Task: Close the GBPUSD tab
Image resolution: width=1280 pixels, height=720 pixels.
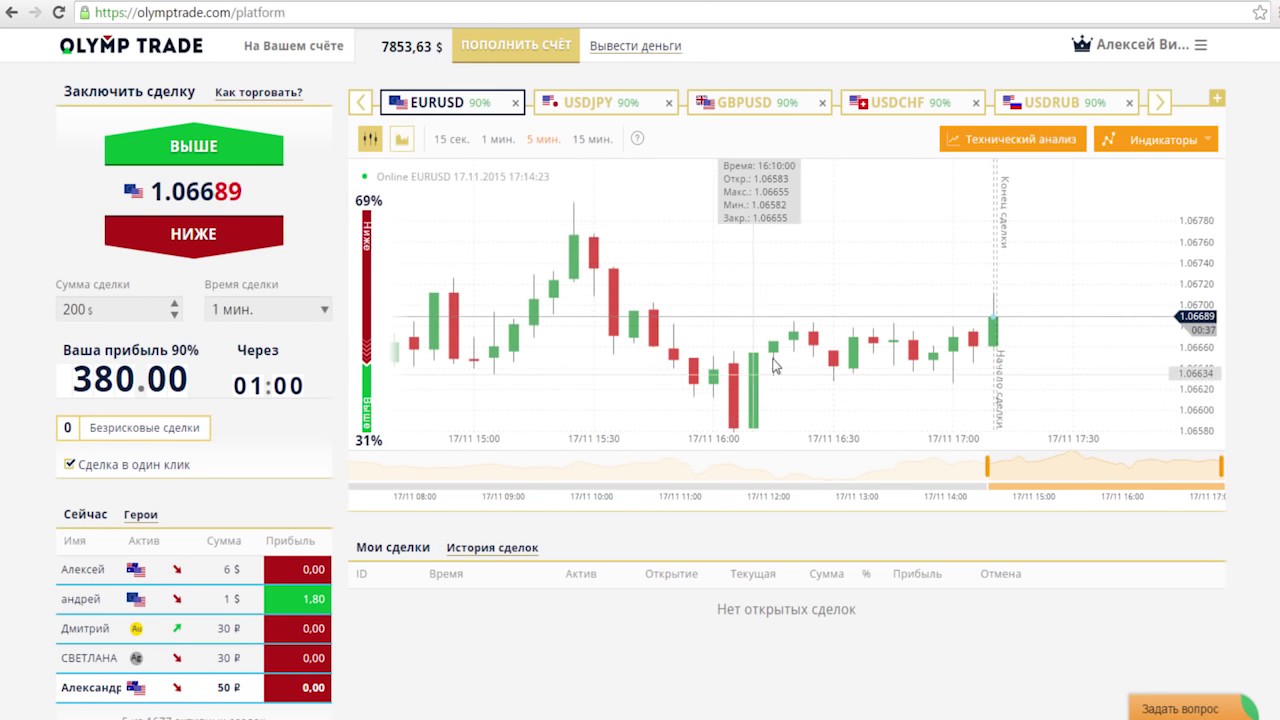Action: pos(823,103)
